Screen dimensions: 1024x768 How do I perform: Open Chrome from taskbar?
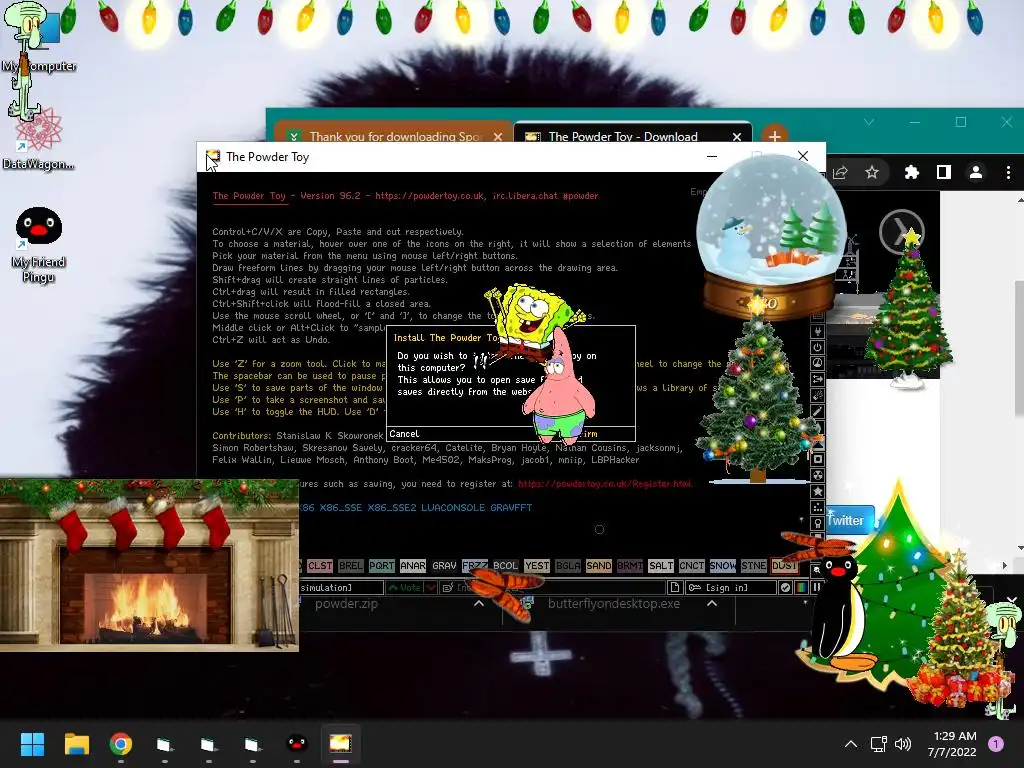[121, 744]
